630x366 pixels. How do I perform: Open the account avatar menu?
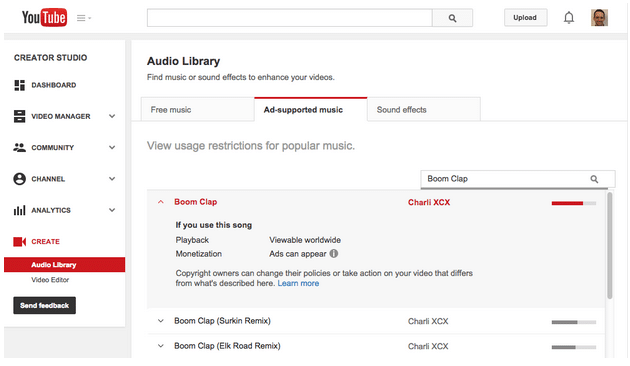[x=599, y=18]
